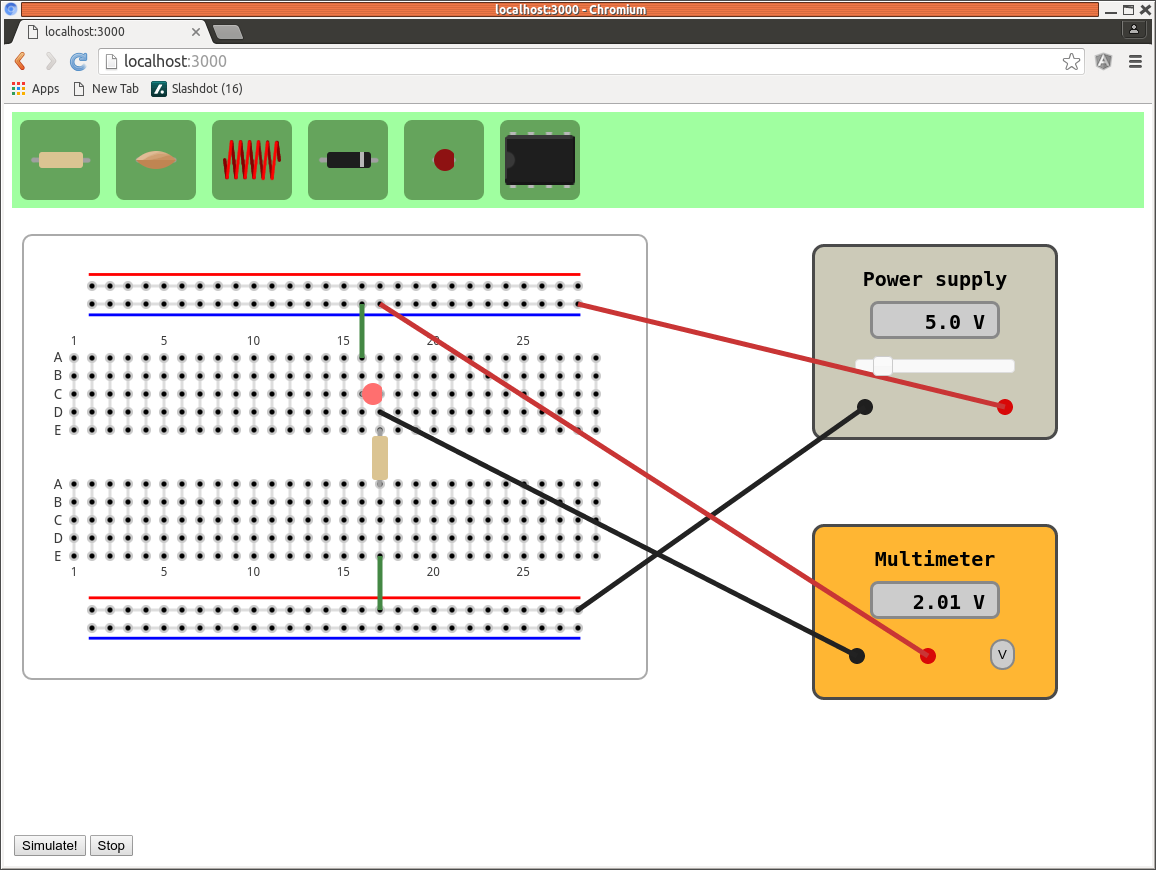Open a new tab with the blank tab button
Viewport: 1156px width, 870px height.
(x=227, y=32)
